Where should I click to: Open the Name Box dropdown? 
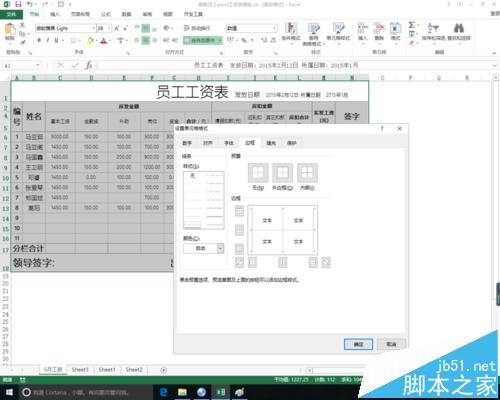click(38, 65)
